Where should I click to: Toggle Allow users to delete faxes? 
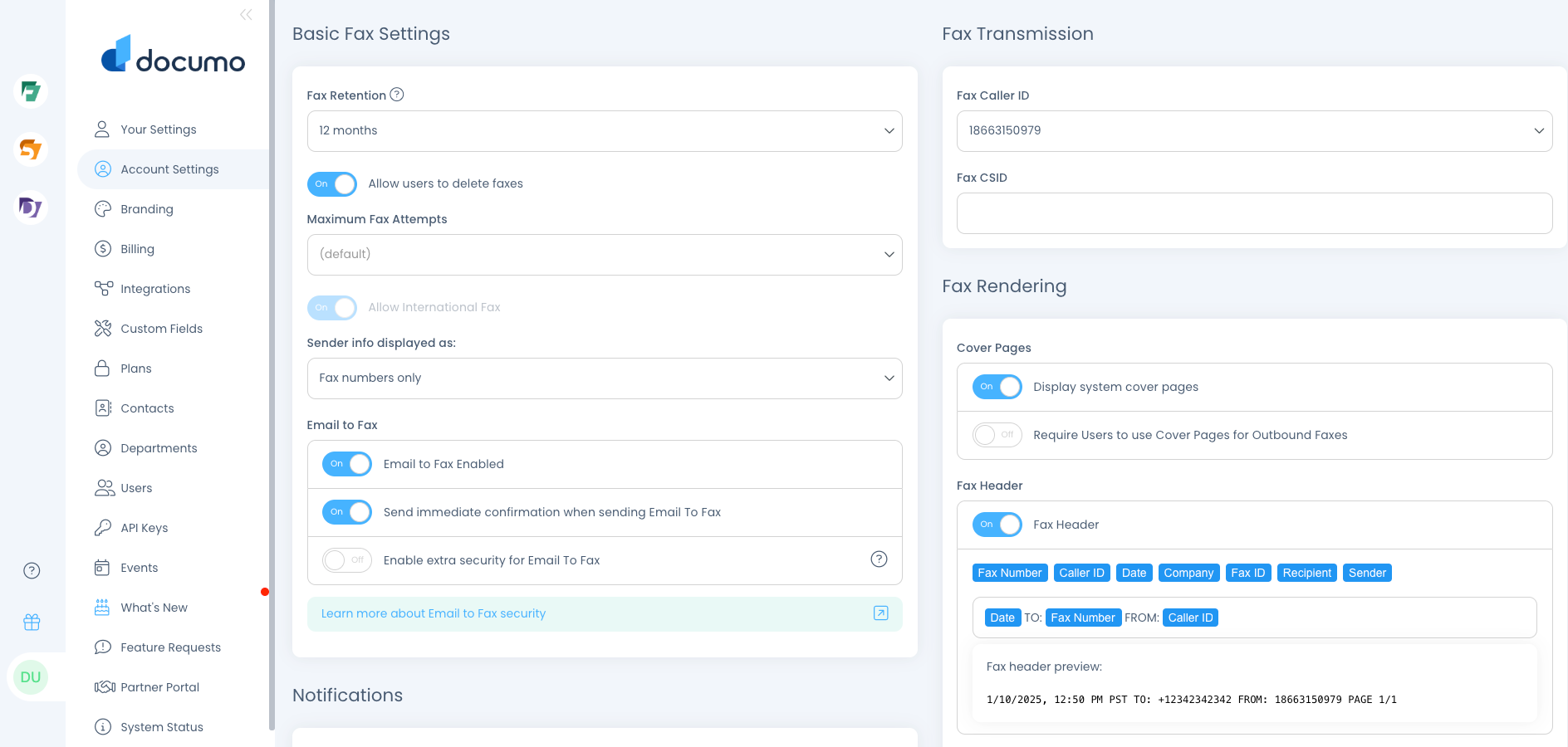(x=332, y=183)
